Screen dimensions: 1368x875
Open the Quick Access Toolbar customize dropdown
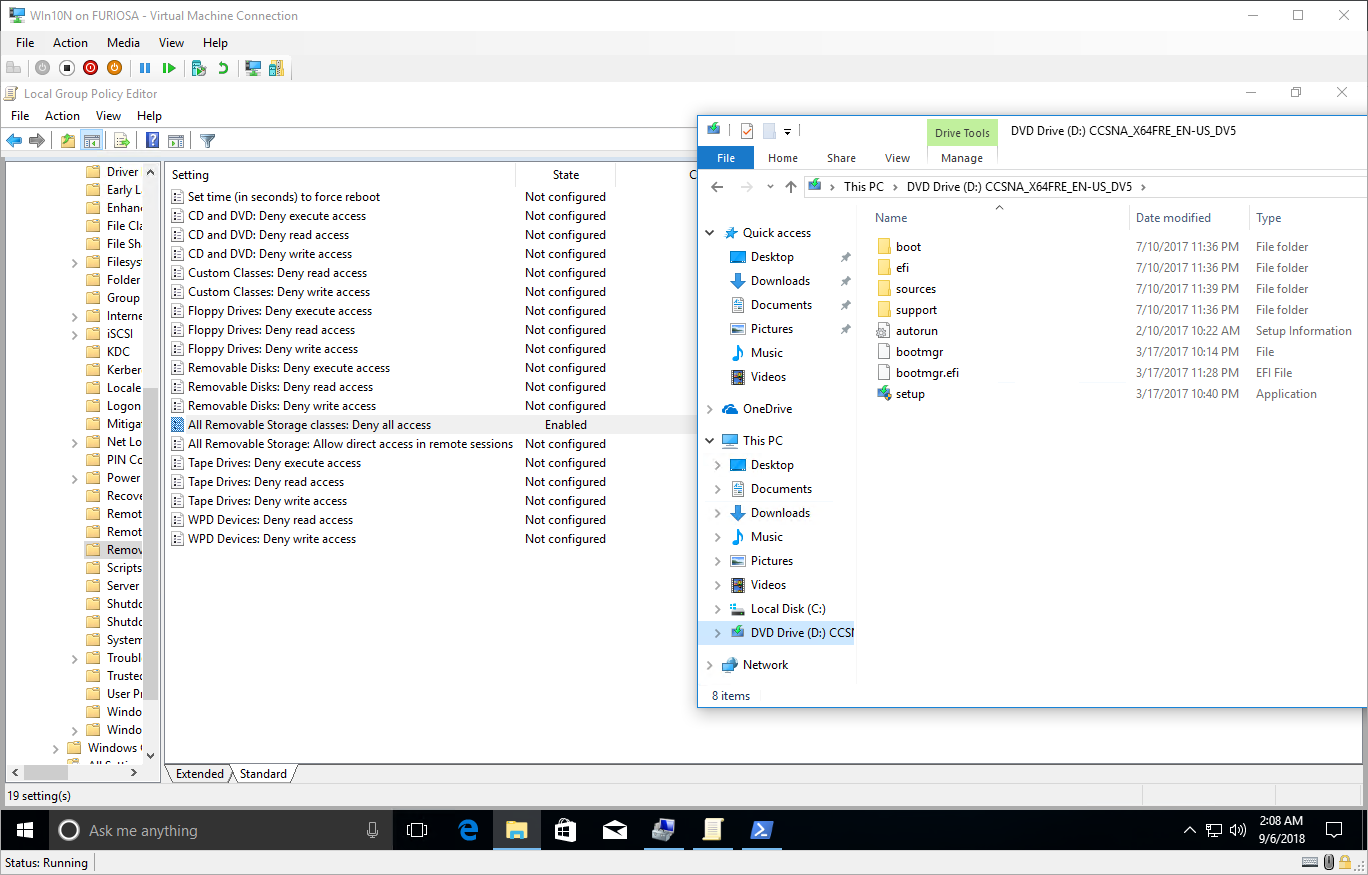(x=788, y=131)
